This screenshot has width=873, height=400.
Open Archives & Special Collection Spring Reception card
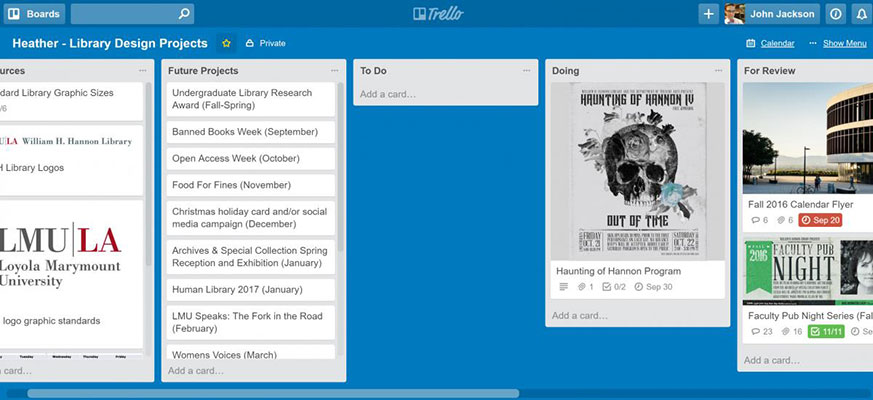pos(251,257)
